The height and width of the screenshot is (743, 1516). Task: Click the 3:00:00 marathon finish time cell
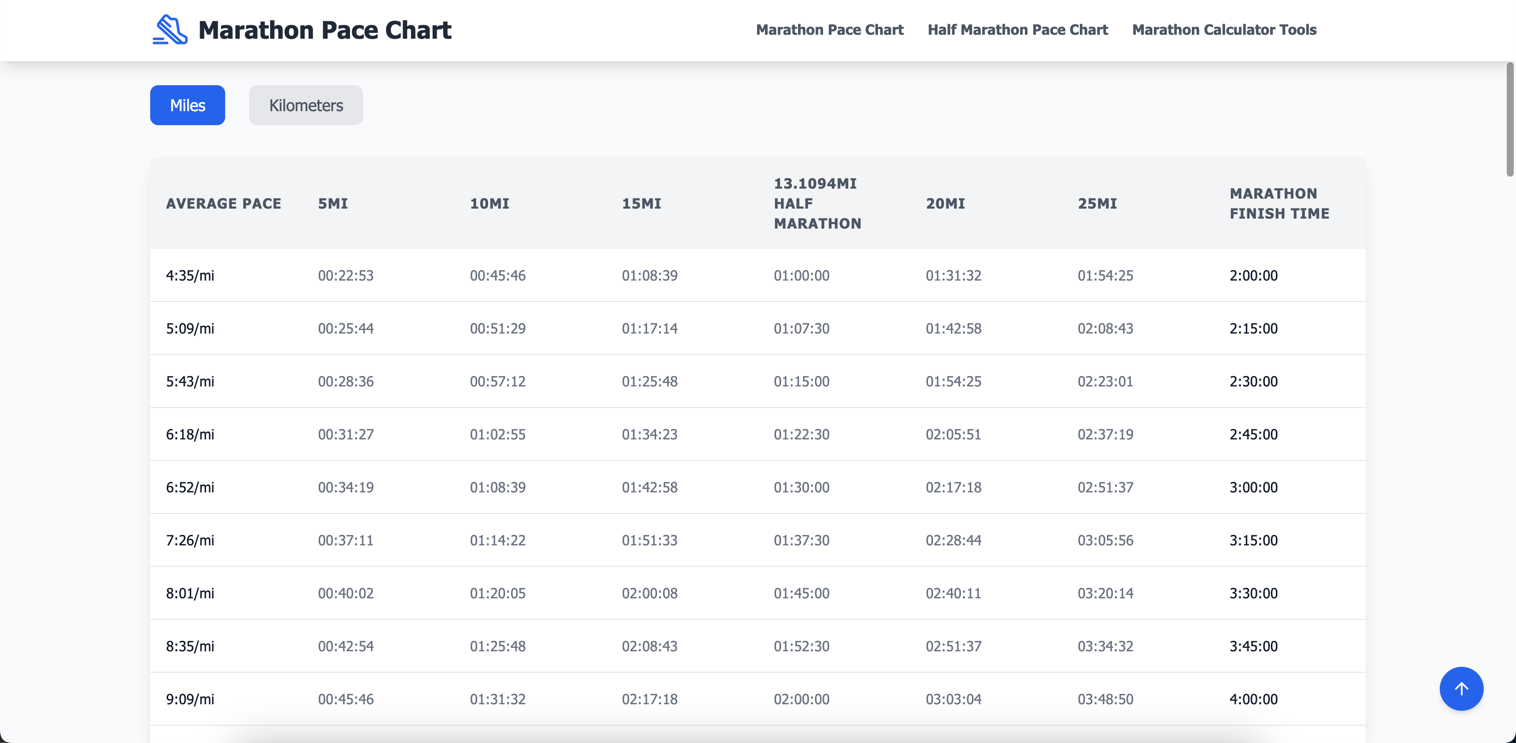(x=1254, y=487)
